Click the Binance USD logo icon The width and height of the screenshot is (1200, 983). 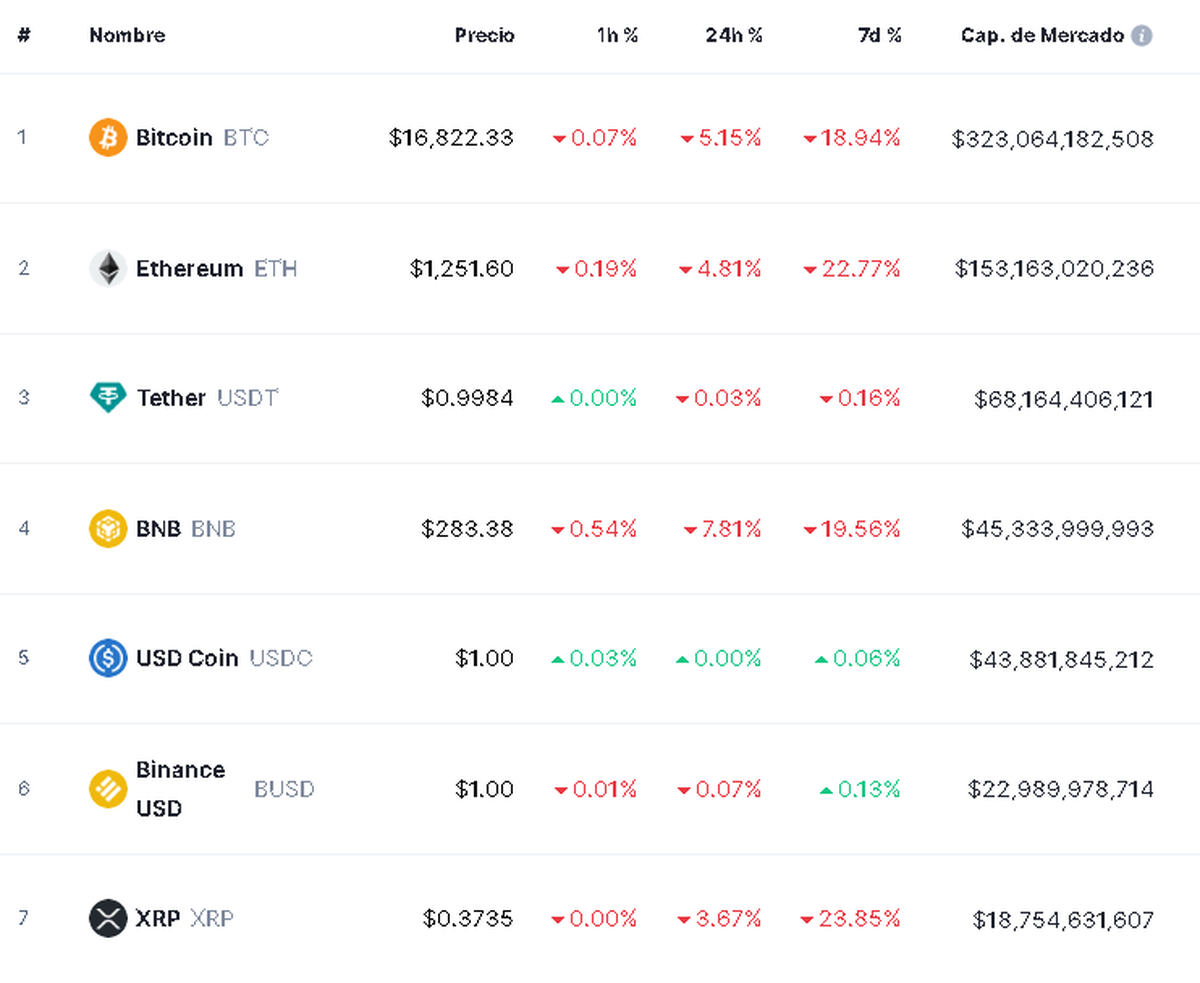[x=108, y=789]
